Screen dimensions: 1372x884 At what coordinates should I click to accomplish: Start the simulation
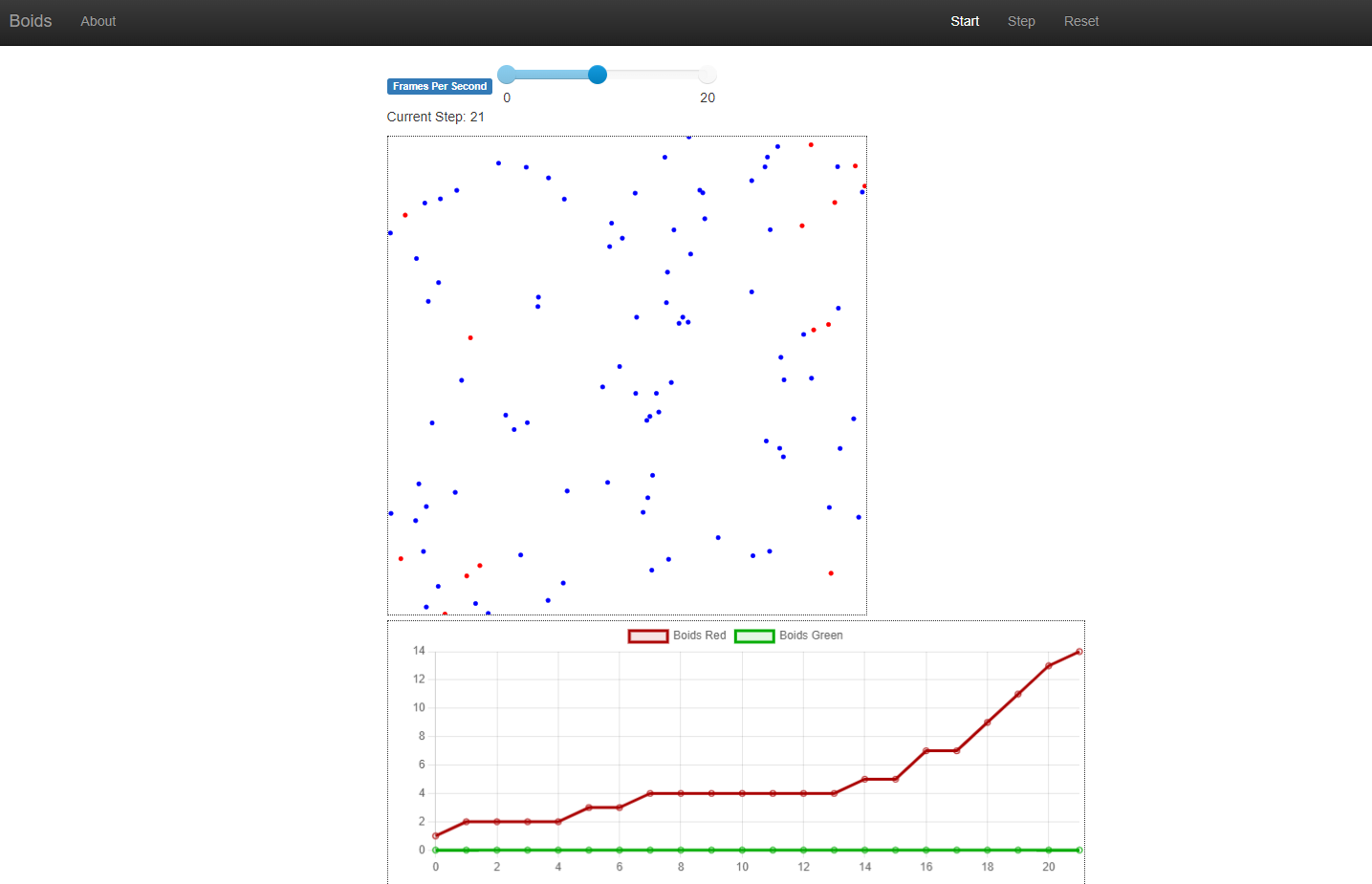tap(965, 21)
